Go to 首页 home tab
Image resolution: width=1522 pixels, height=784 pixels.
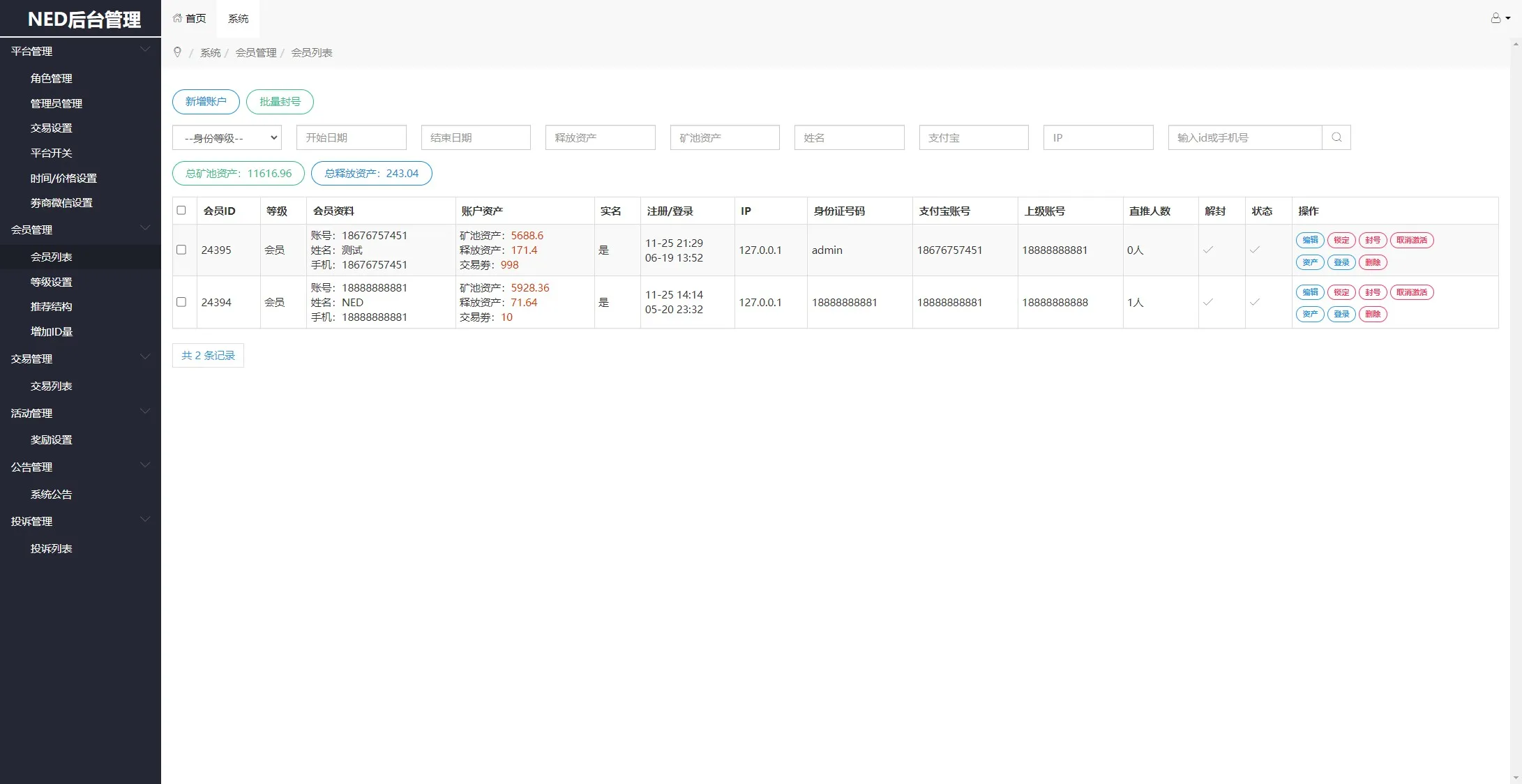[190, 18]
